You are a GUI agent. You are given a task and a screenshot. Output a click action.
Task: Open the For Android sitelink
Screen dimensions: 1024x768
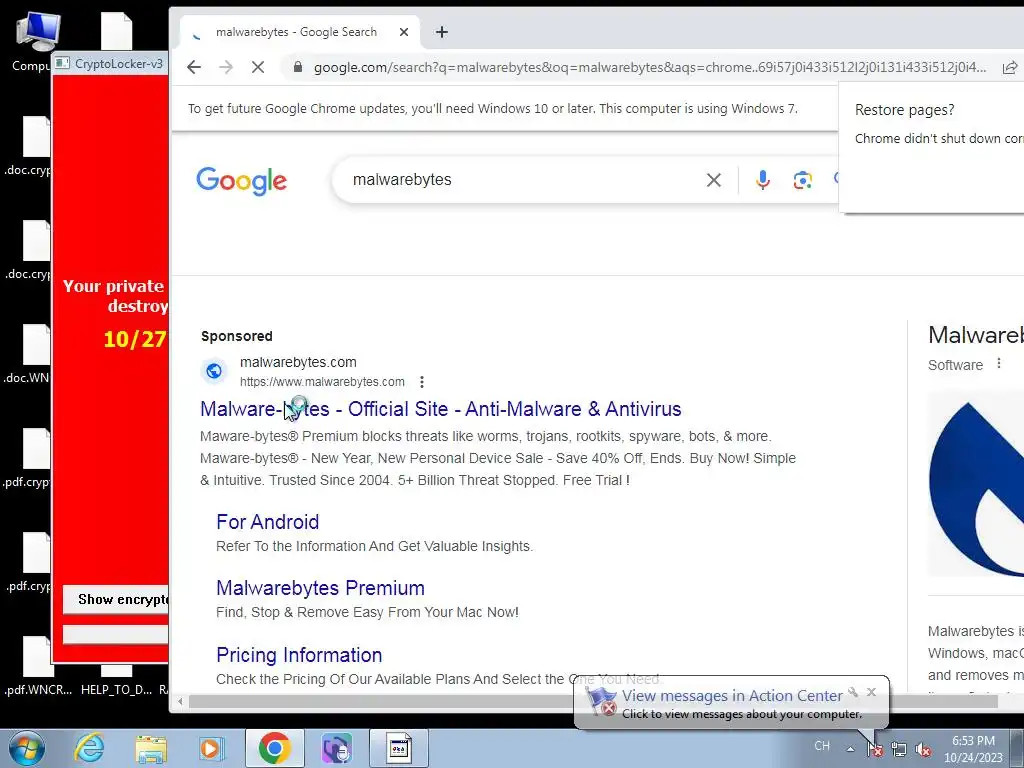268,522
